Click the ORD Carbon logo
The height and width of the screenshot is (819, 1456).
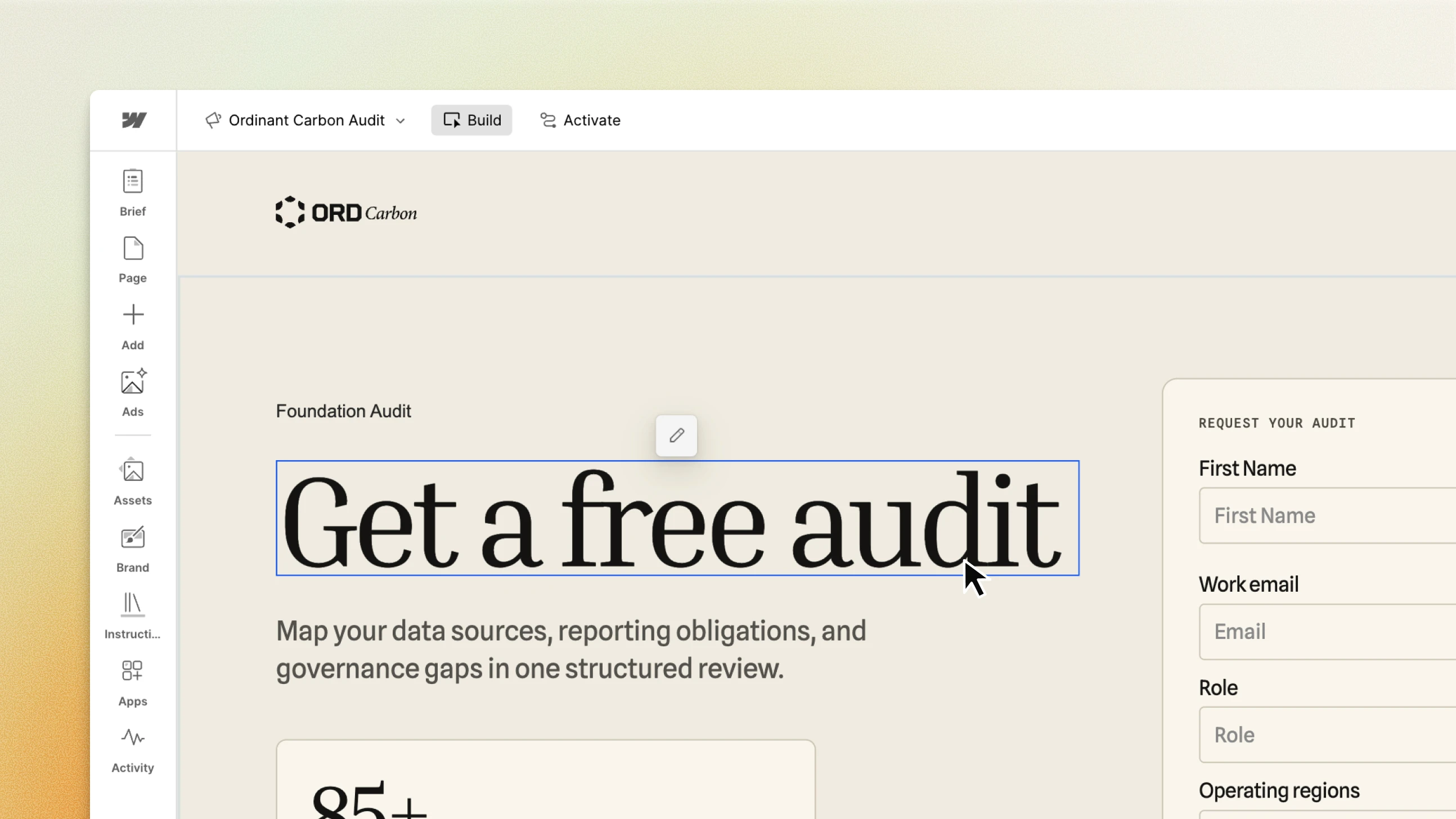346,213
